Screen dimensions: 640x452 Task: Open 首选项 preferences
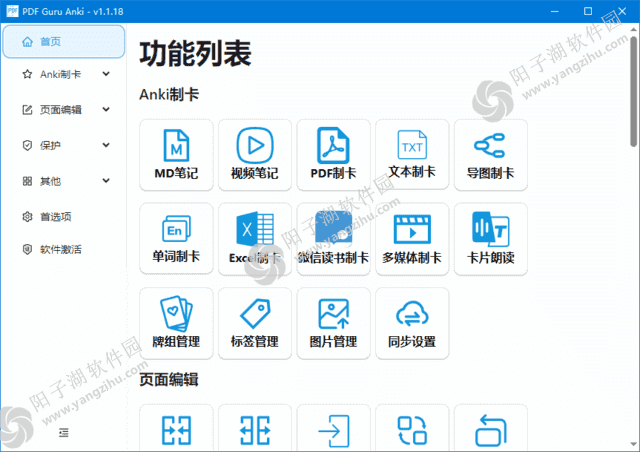pos(64,216)
